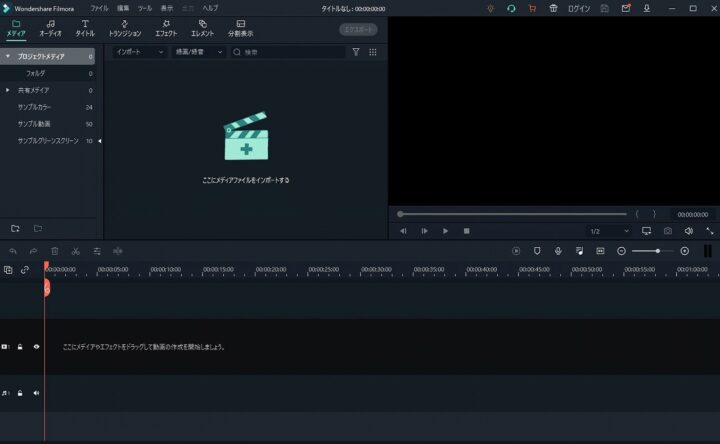This screenshot has width=720, height=444.
Task: Click the microphone voiceover record icon
Action: pyautogui.click(x=558, y=251)
